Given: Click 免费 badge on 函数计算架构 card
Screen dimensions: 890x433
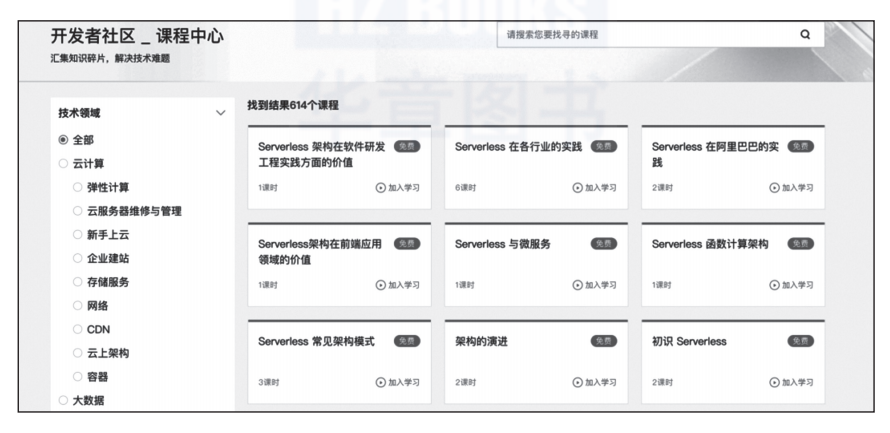Looking at the screenshot, I should coord(800,244).
